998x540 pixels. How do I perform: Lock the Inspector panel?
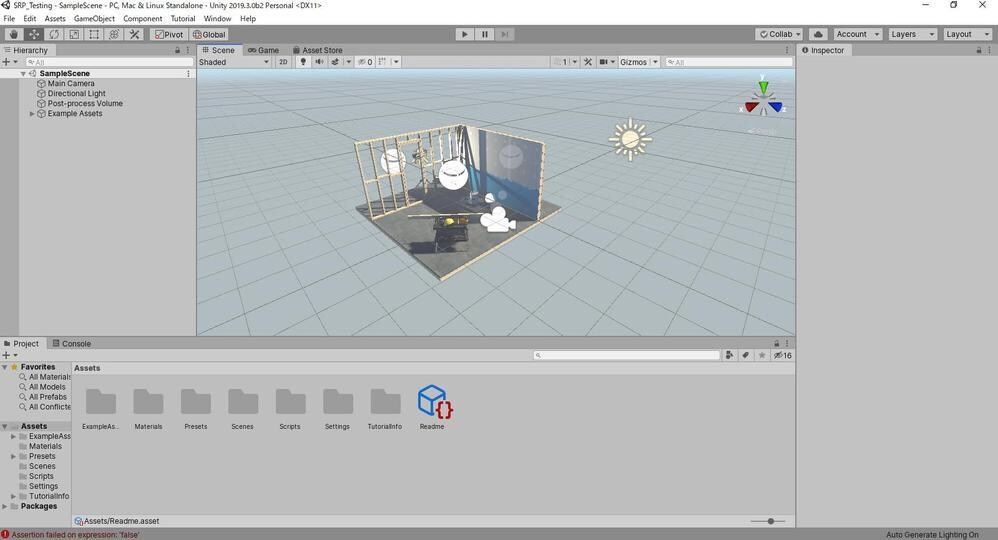tap(979, 50)
